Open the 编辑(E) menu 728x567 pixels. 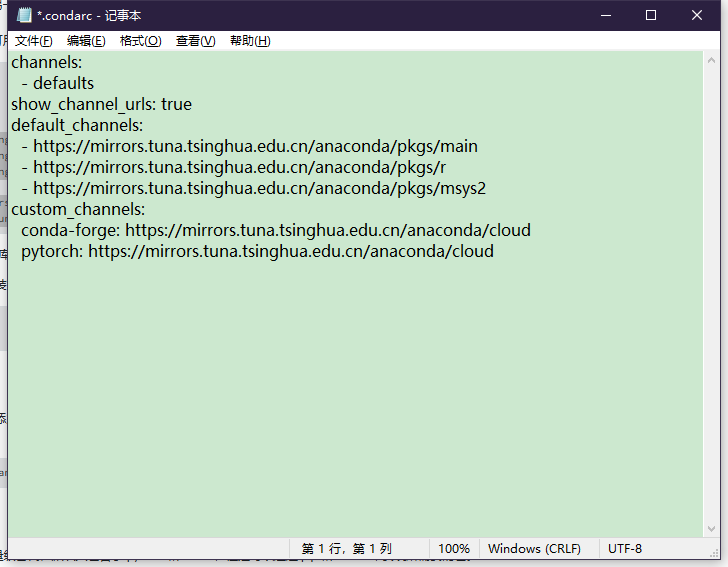point(86,41)
